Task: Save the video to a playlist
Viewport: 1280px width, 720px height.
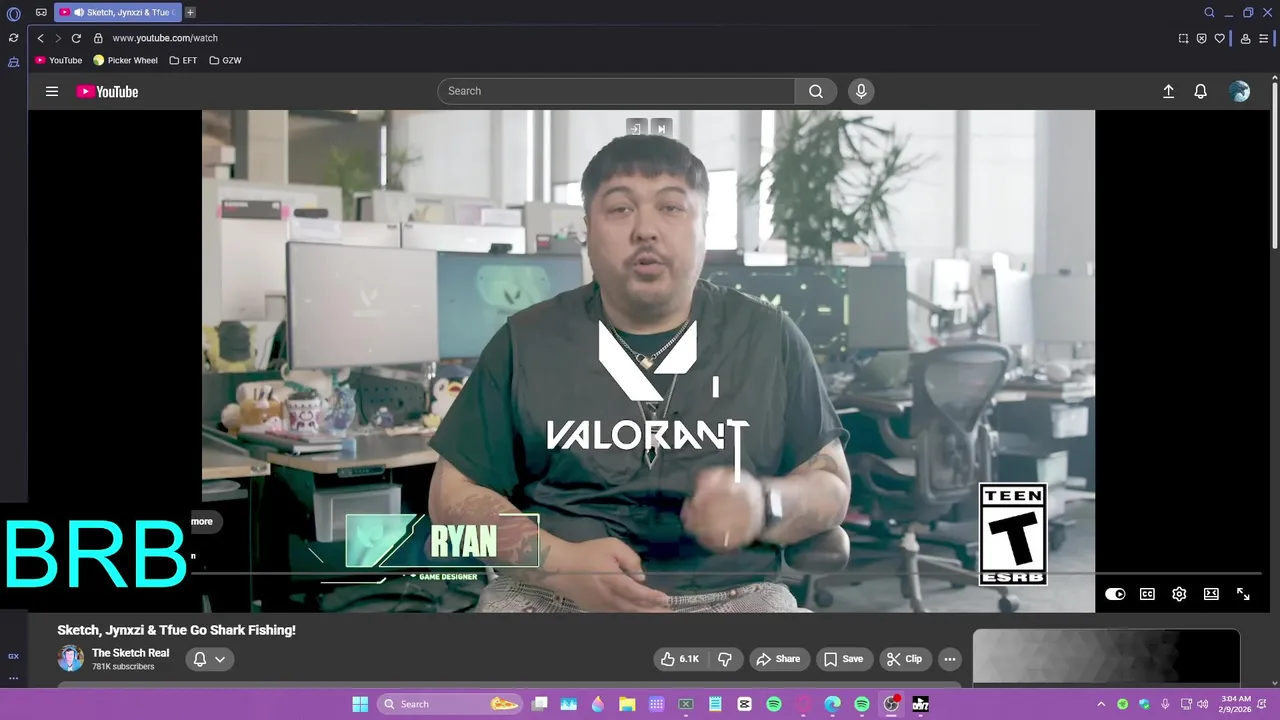Action: (843, 659)
